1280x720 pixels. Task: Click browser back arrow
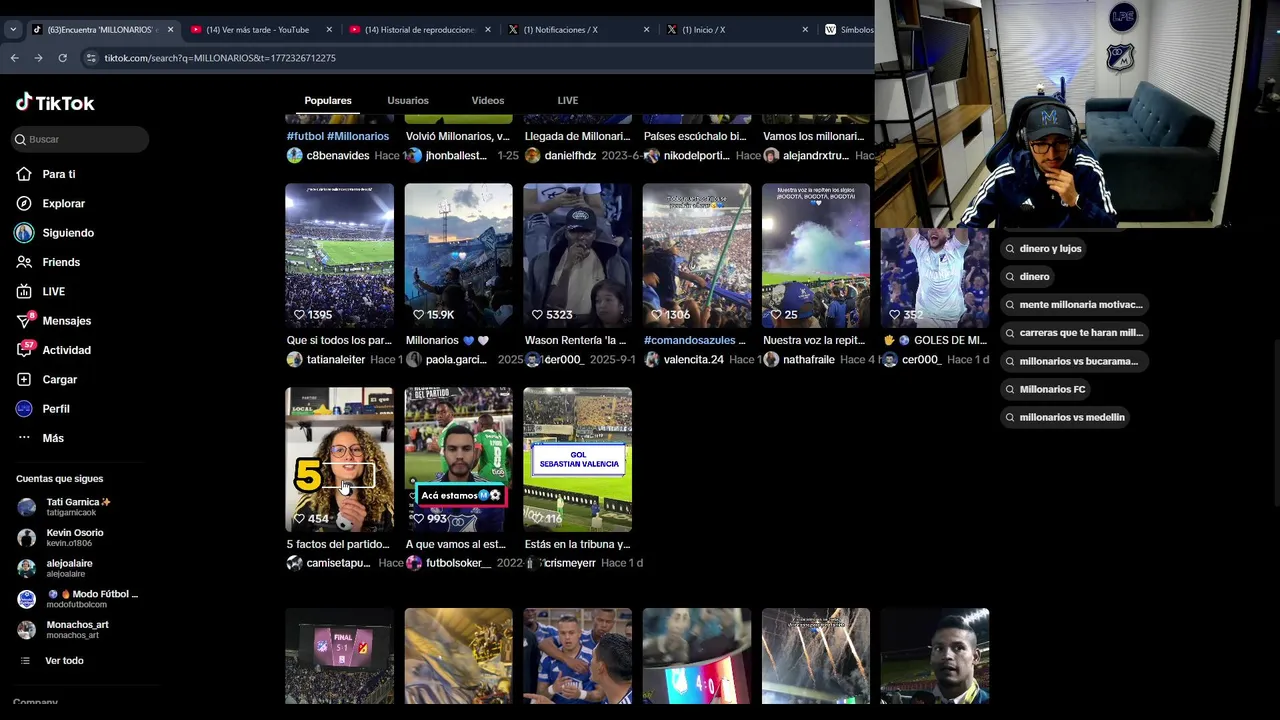[14, 58]
